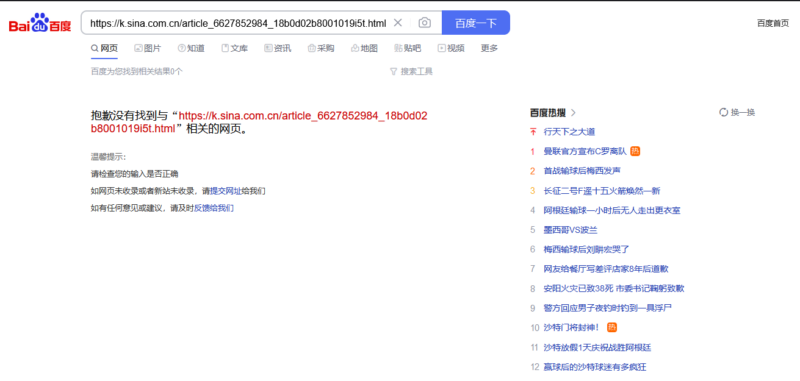Switch to the 贴吧 tab

(408, 48)
